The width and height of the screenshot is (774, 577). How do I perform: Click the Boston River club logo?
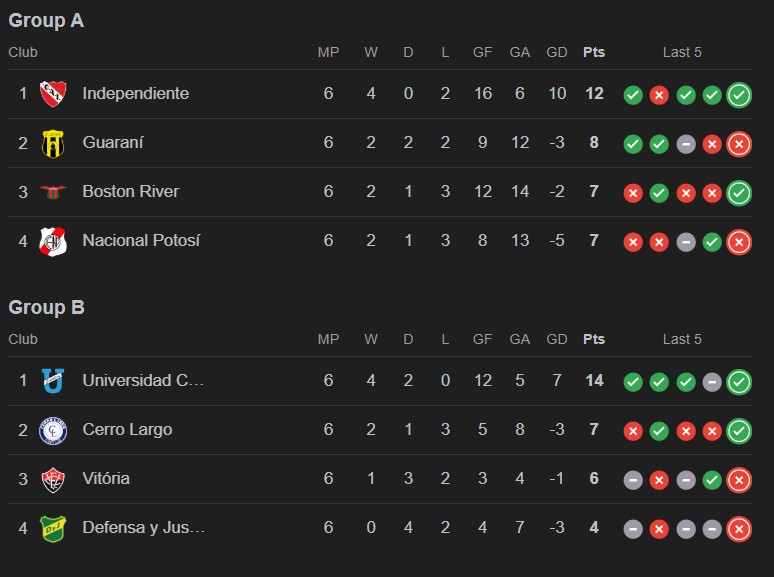52,192
